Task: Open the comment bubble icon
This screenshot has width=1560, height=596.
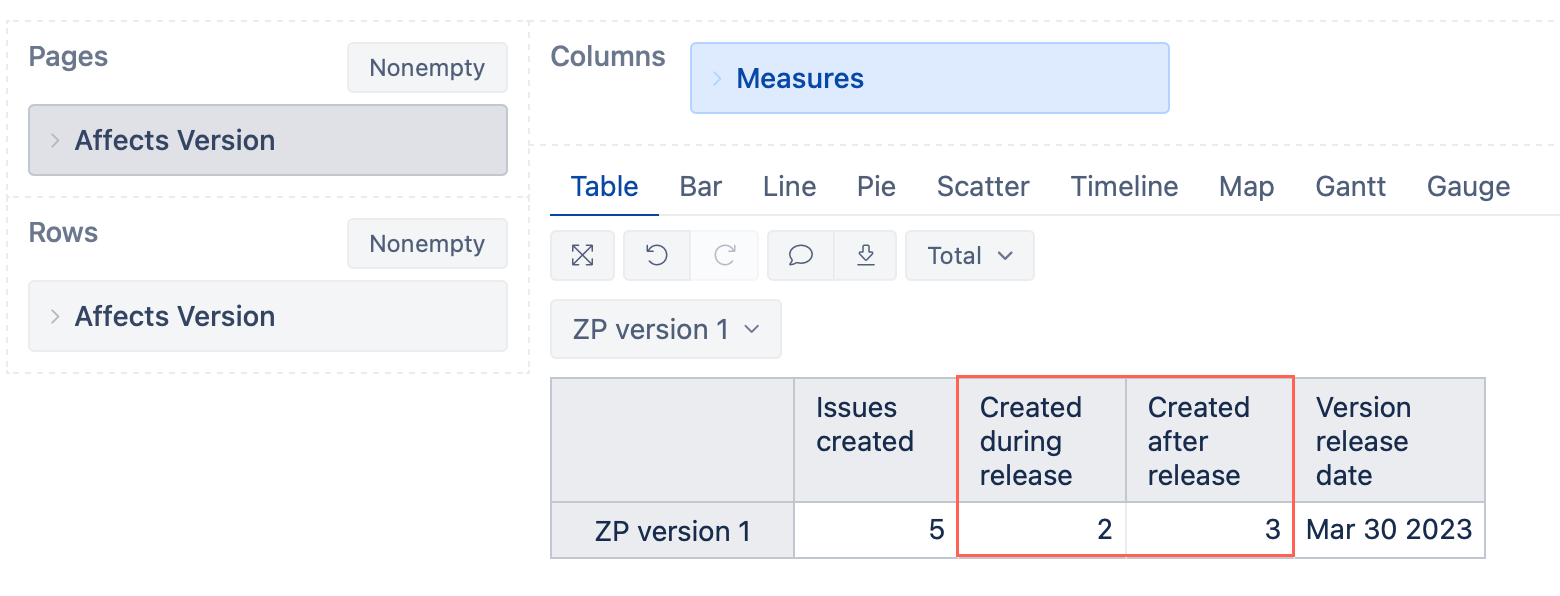Action: click(800, 256)
